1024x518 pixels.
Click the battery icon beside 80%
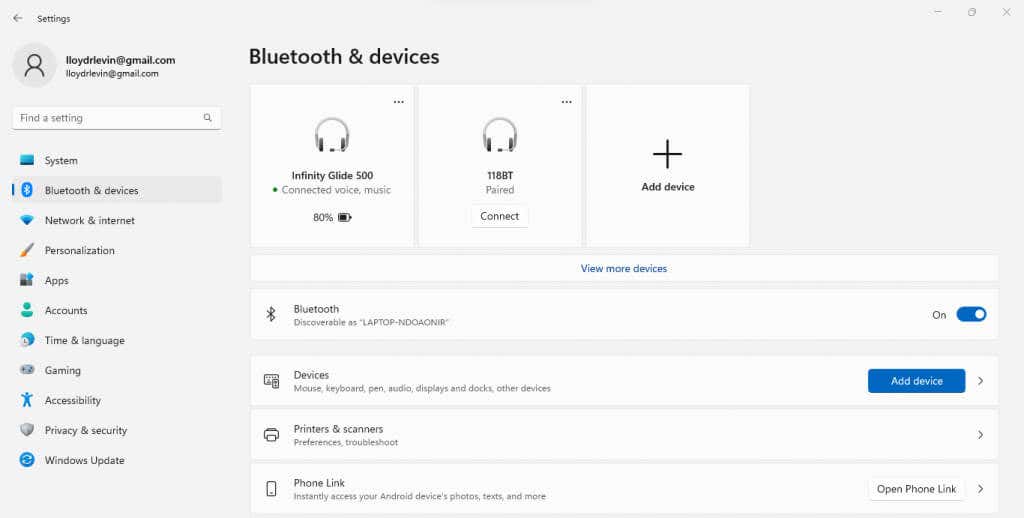pos(345,218)
